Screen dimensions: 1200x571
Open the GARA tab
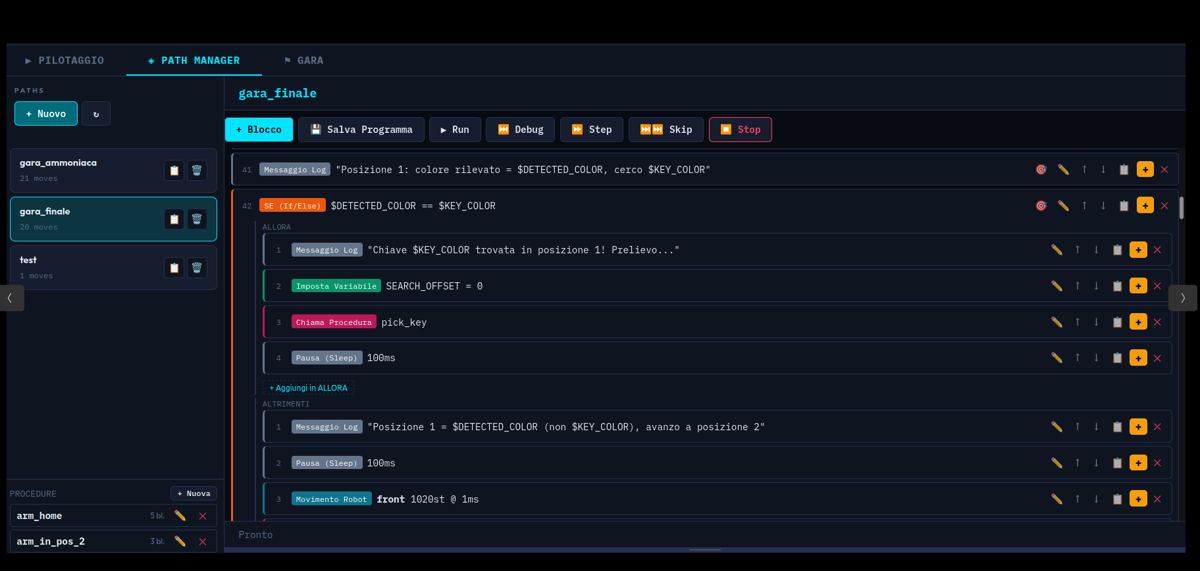click(x=304, y=60)
